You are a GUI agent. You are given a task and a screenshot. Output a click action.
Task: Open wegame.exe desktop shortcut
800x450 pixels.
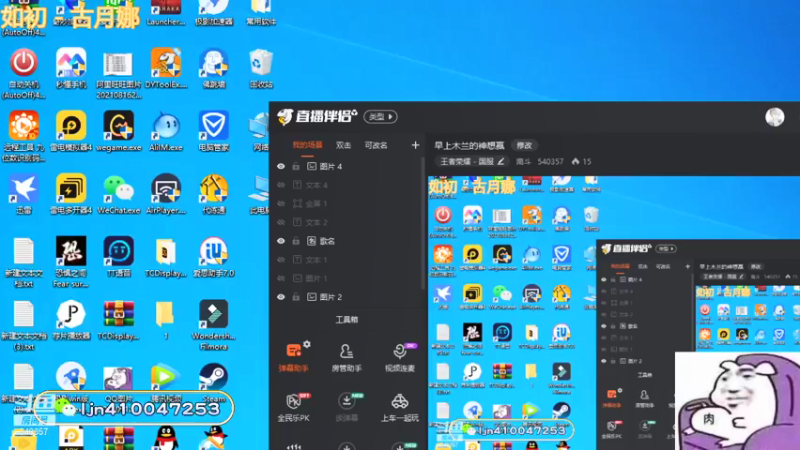[118, 131]
